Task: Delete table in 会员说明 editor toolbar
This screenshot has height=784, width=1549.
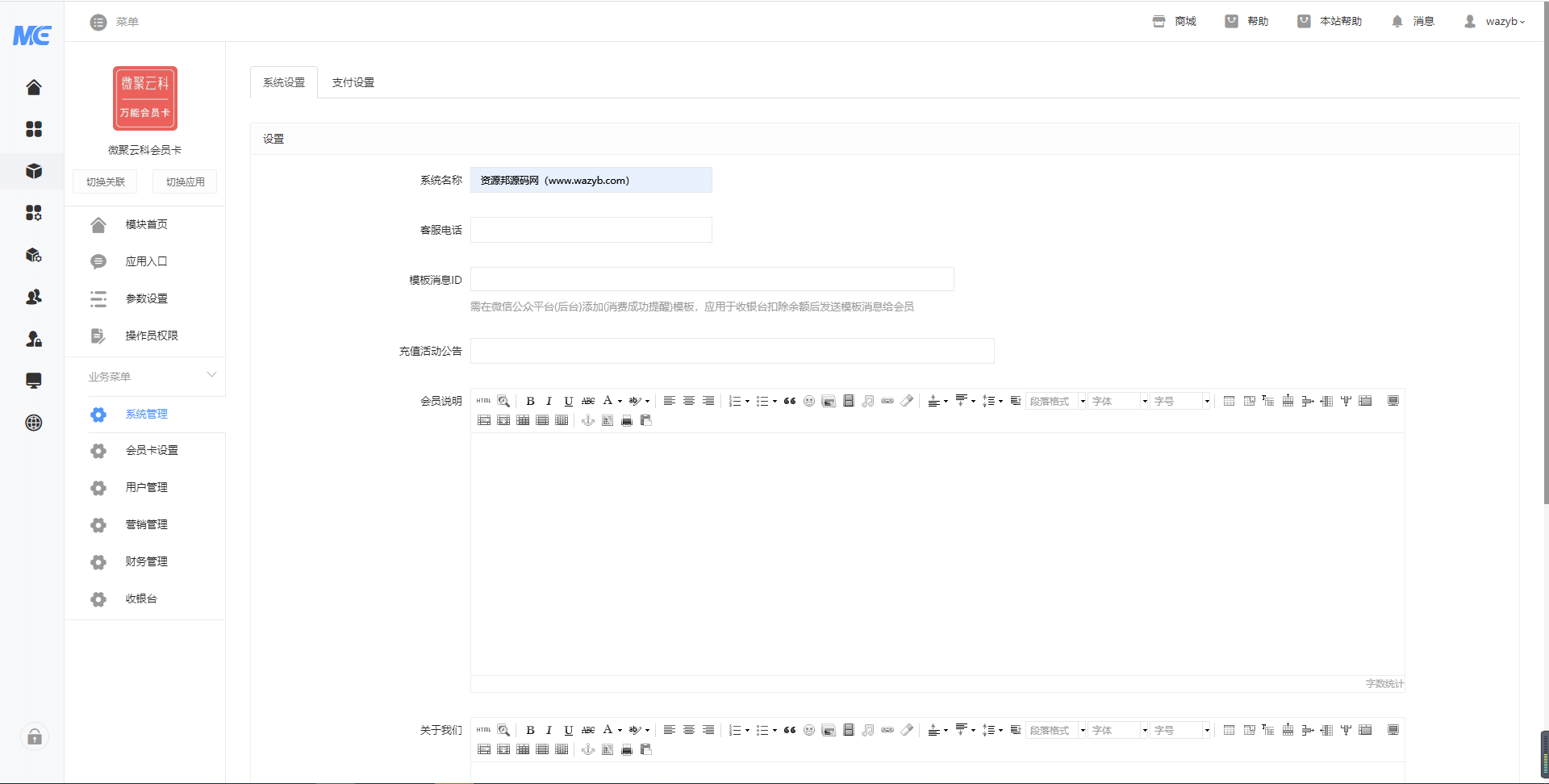Action: pyautogui.click(x=1249, y=401)
